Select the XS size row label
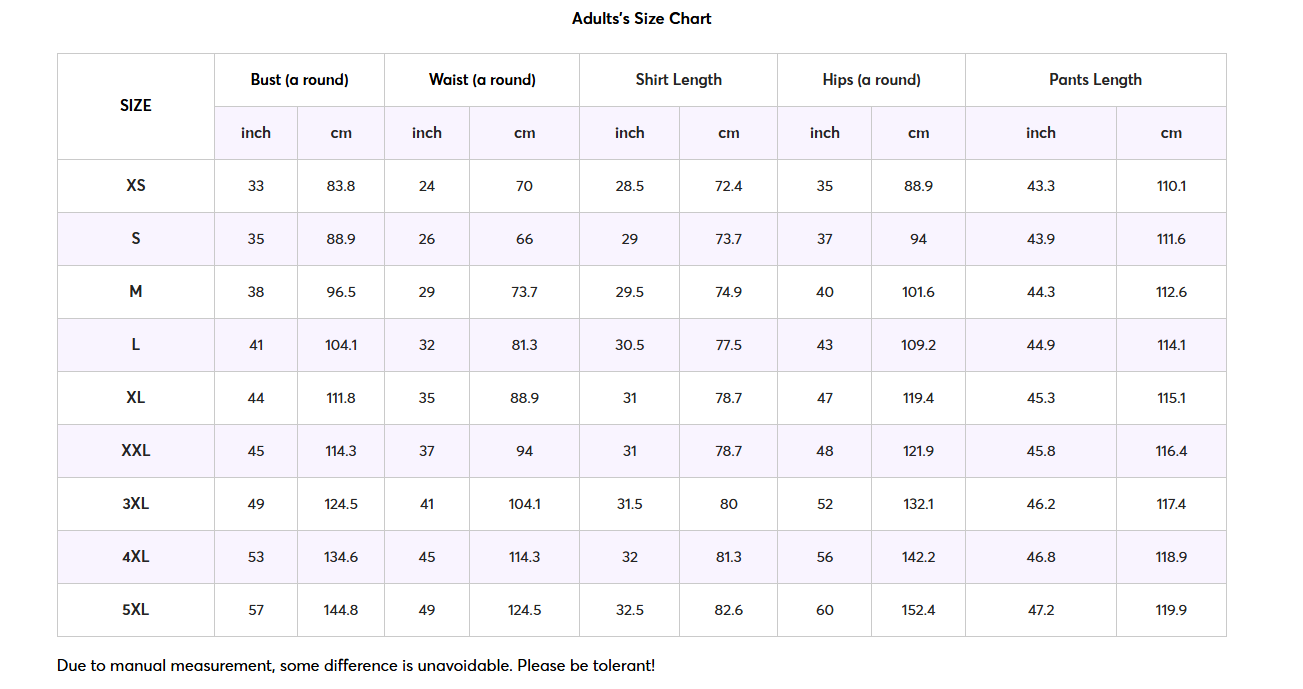Image resolution: width=1303 pixels, height=689 pixels. [x=136, y=186]
